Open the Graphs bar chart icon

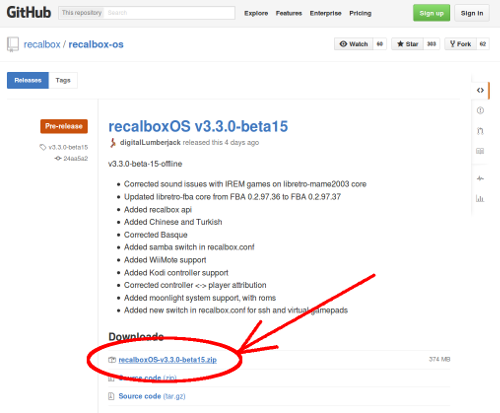pos(480,199)
